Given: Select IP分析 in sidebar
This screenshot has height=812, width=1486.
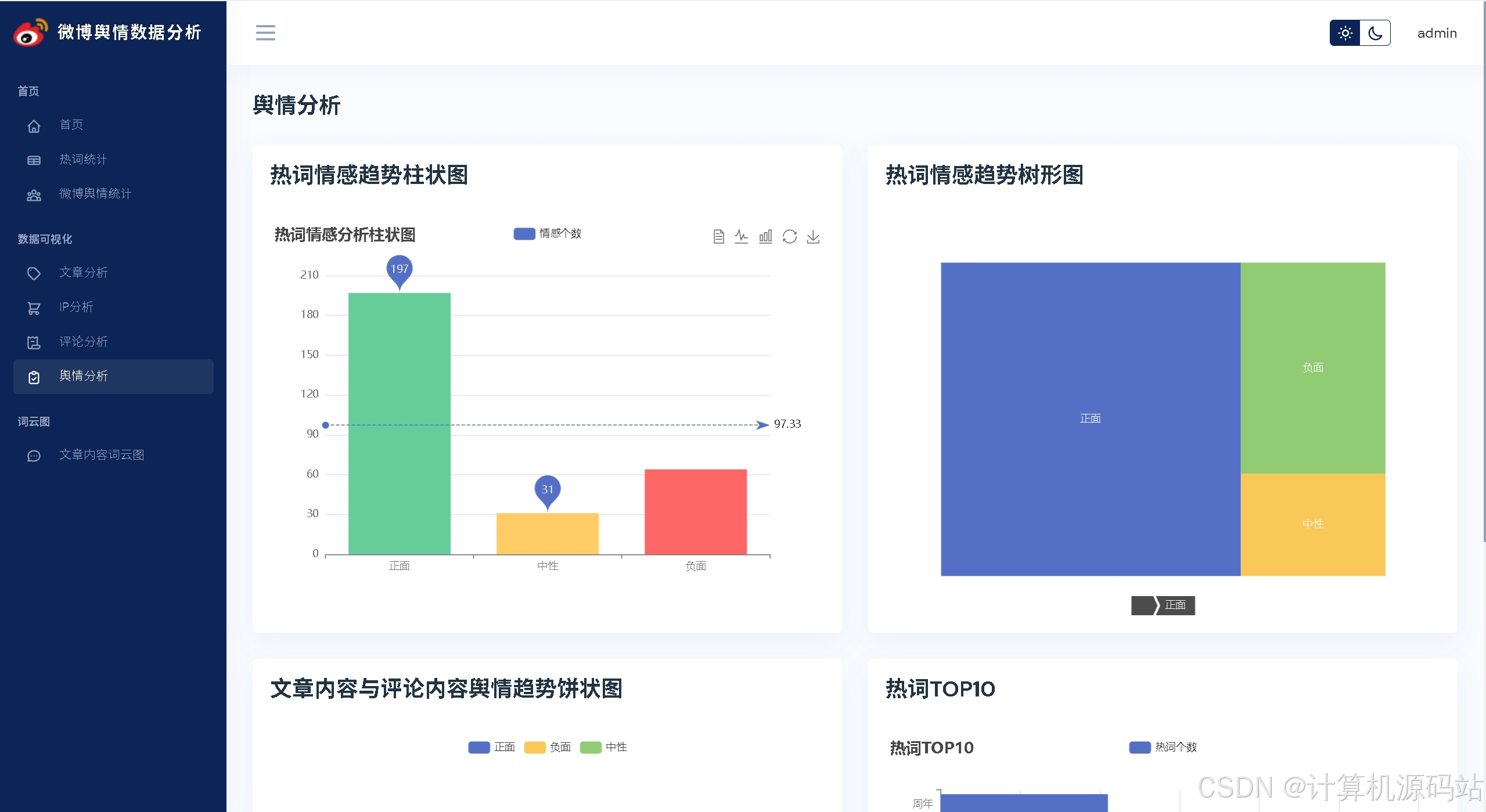Looking at the screenshot, I should 76,307.
